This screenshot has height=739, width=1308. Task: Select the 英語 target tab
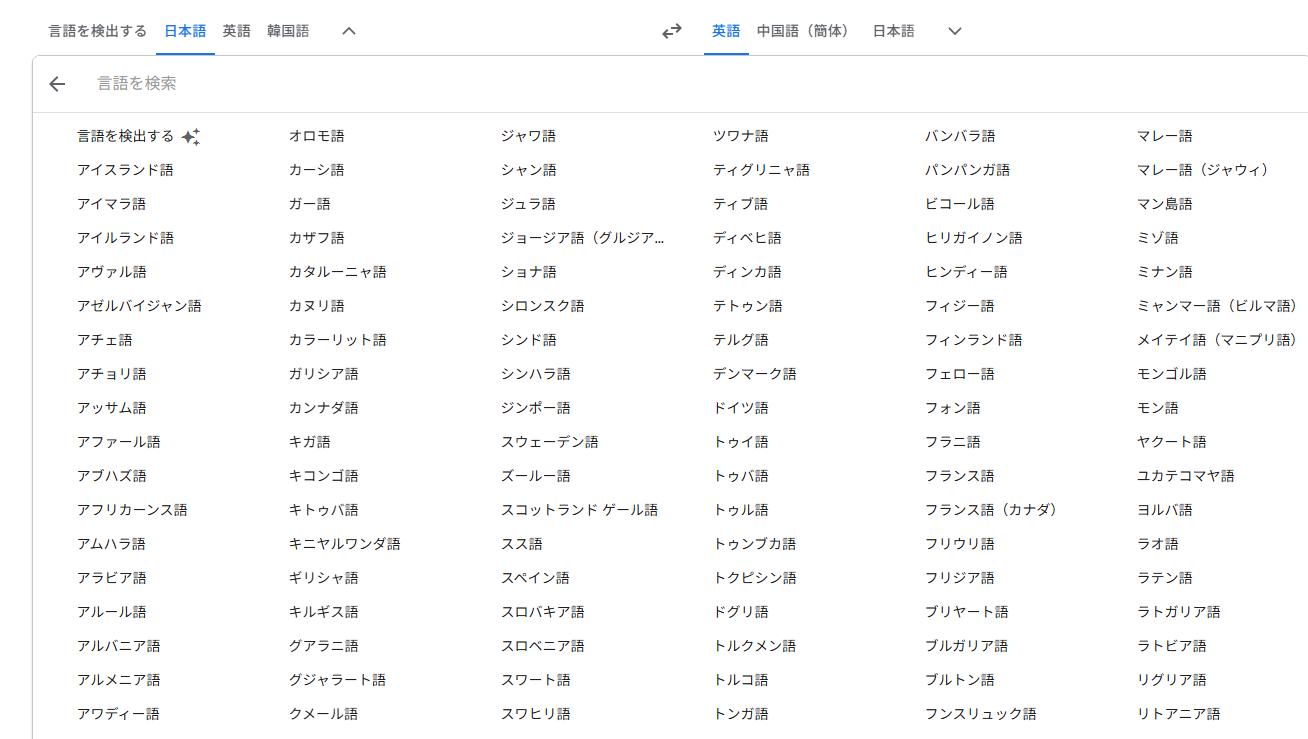(x=726, y=31)
